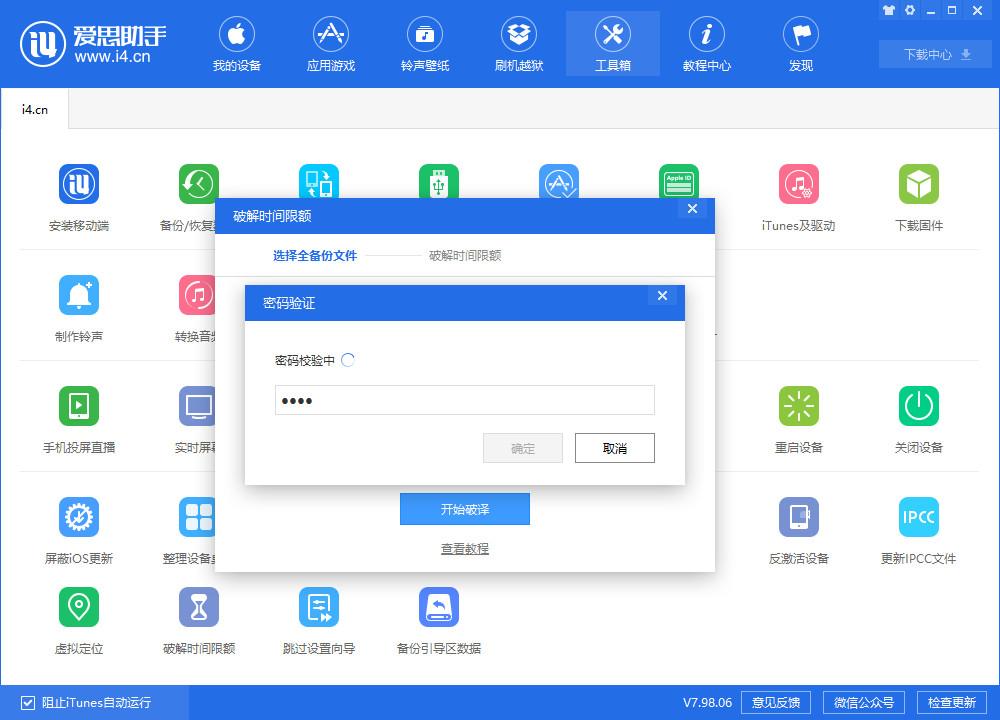The width and height of the screenshot is (1000, 720).
Task: Click 取消 in password dialog
Action: coord(615,448)
